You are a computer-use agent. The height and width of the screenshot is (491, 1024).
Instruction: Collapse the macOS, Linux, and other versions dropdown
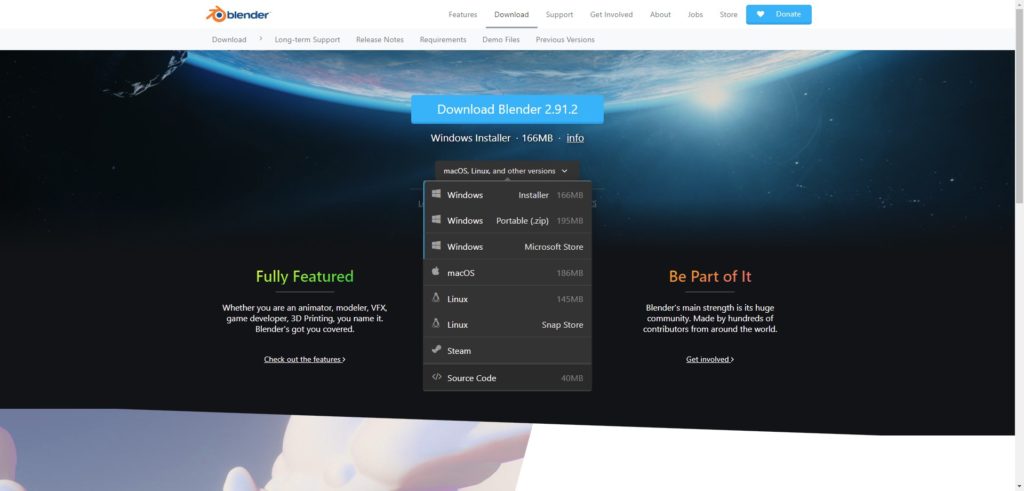click(x=507, y=171)
